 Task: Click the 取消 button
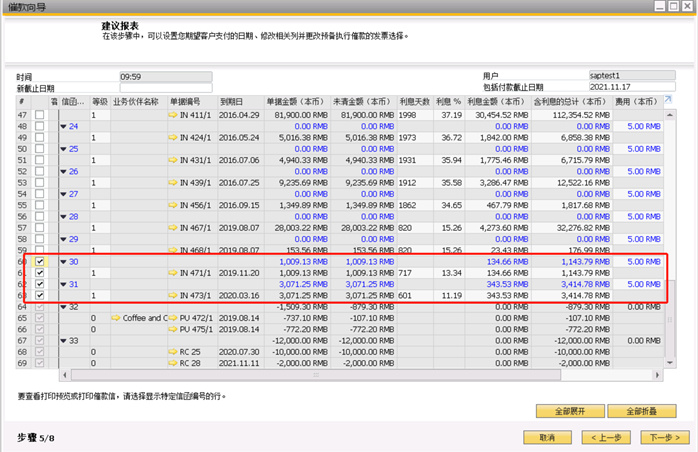coord(547,437)
